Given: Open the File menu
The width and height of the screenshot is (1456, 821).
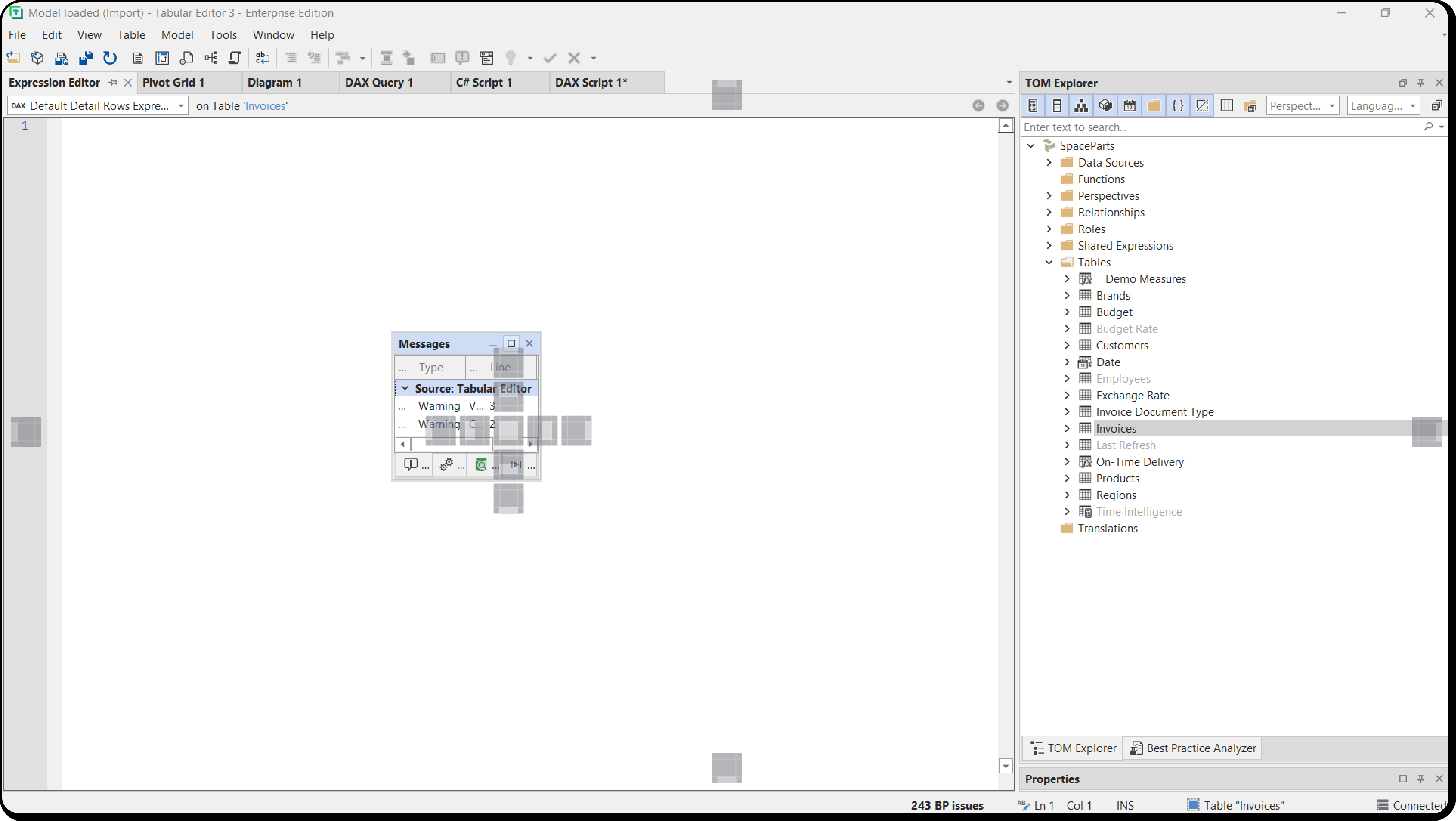Looking at the screenshot, I should (x=17, y=35).
